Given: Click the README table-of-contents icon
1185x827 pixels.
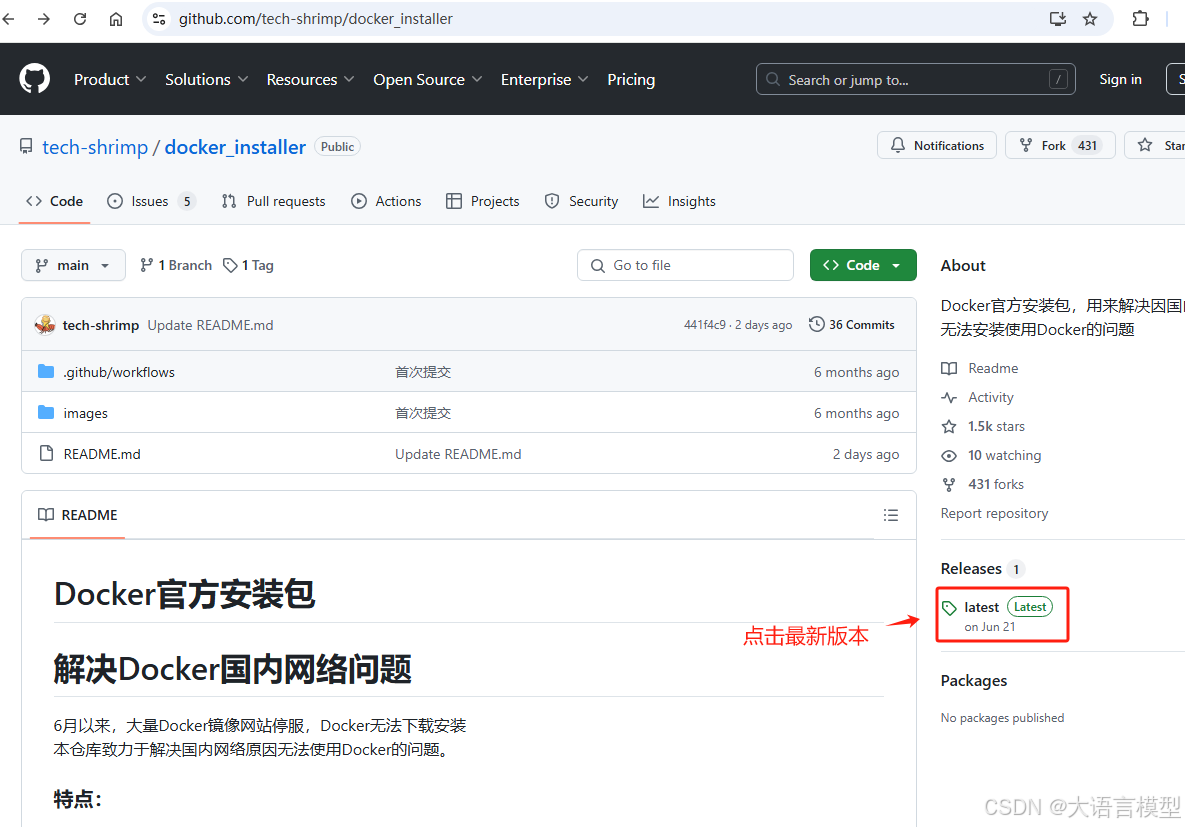Looking at the screenshot, I should coord(891,515).
